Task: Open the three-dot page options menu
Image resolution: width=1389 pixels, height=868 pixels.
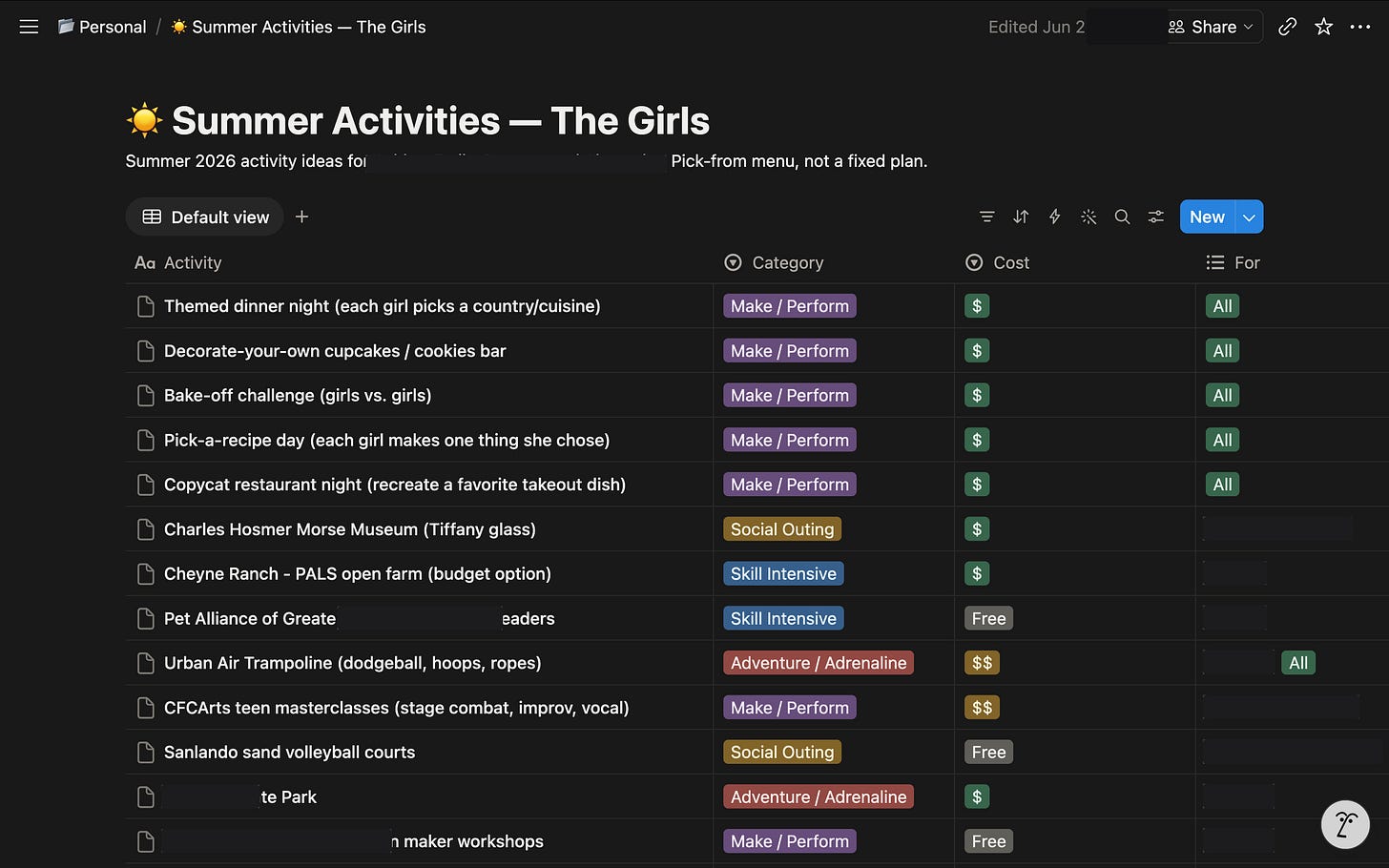Action: pyautogui.click(x=1360, y=27)
